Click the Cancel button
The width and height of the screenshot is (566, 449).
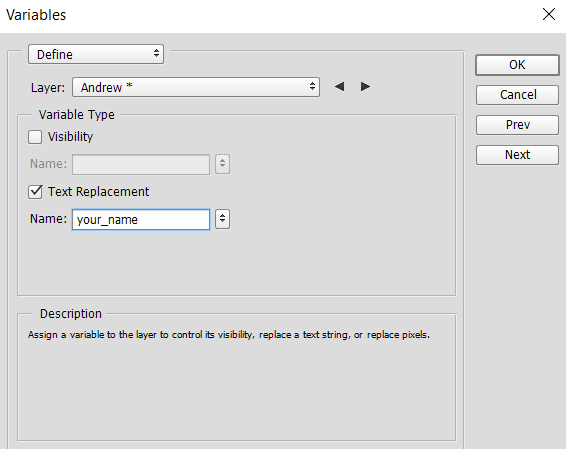pos(517,95)
